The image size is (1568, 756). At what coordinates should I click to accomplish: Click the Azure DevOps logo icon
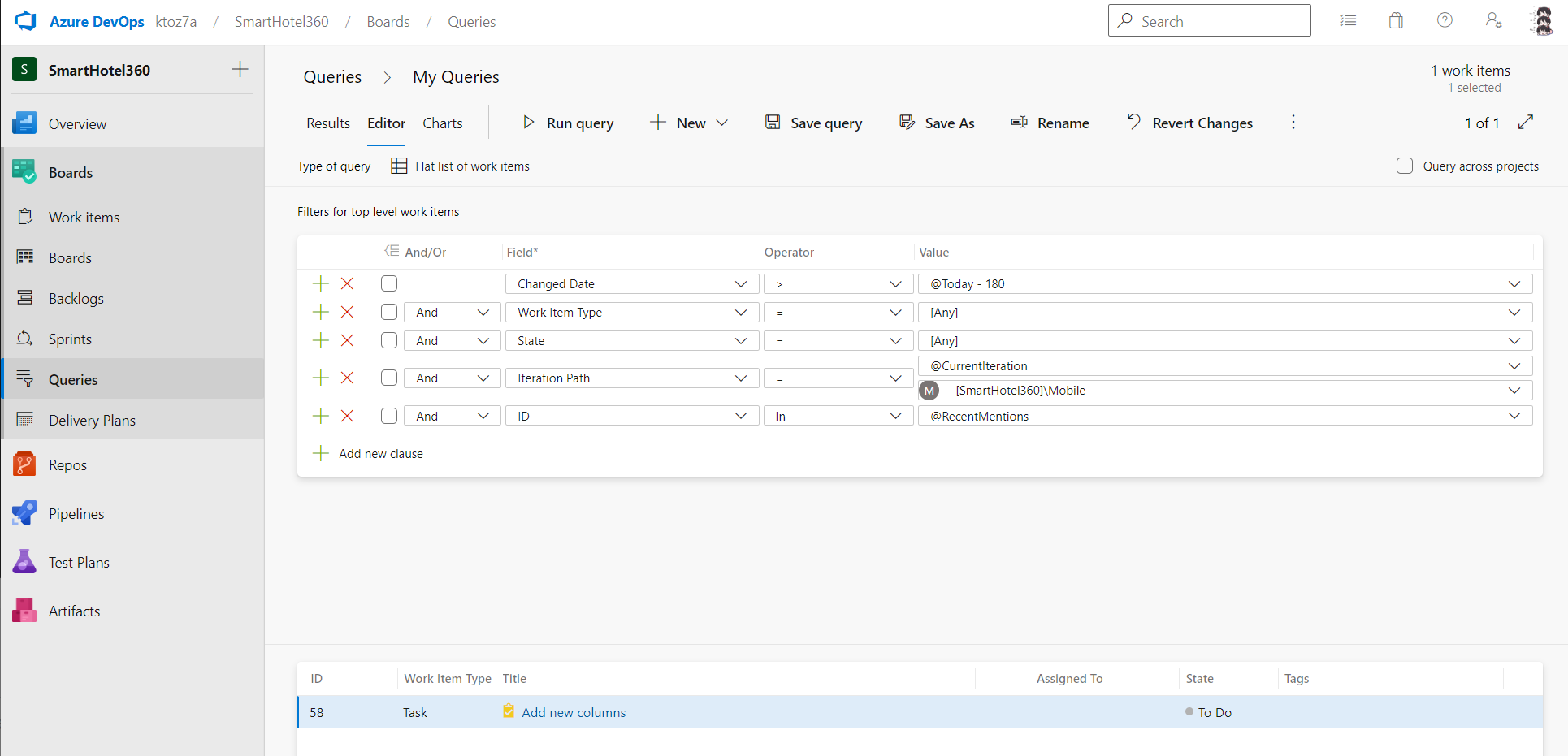25,21
